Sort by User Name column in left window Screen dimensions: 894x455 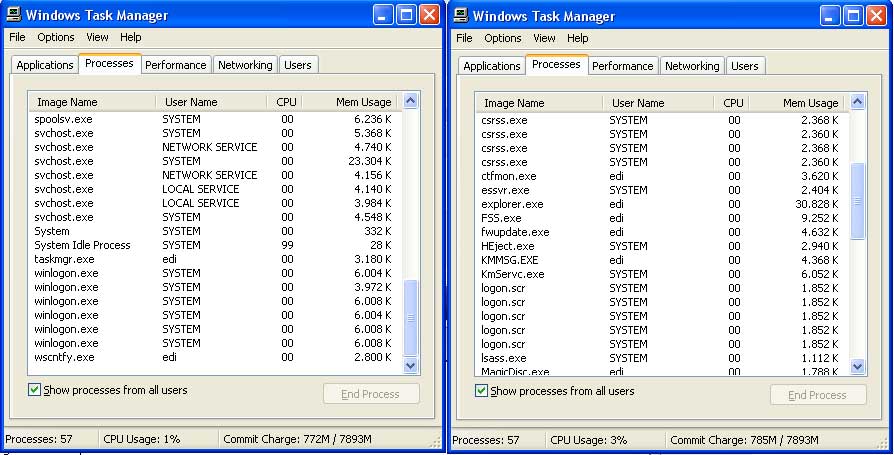(x=211, y=102)
